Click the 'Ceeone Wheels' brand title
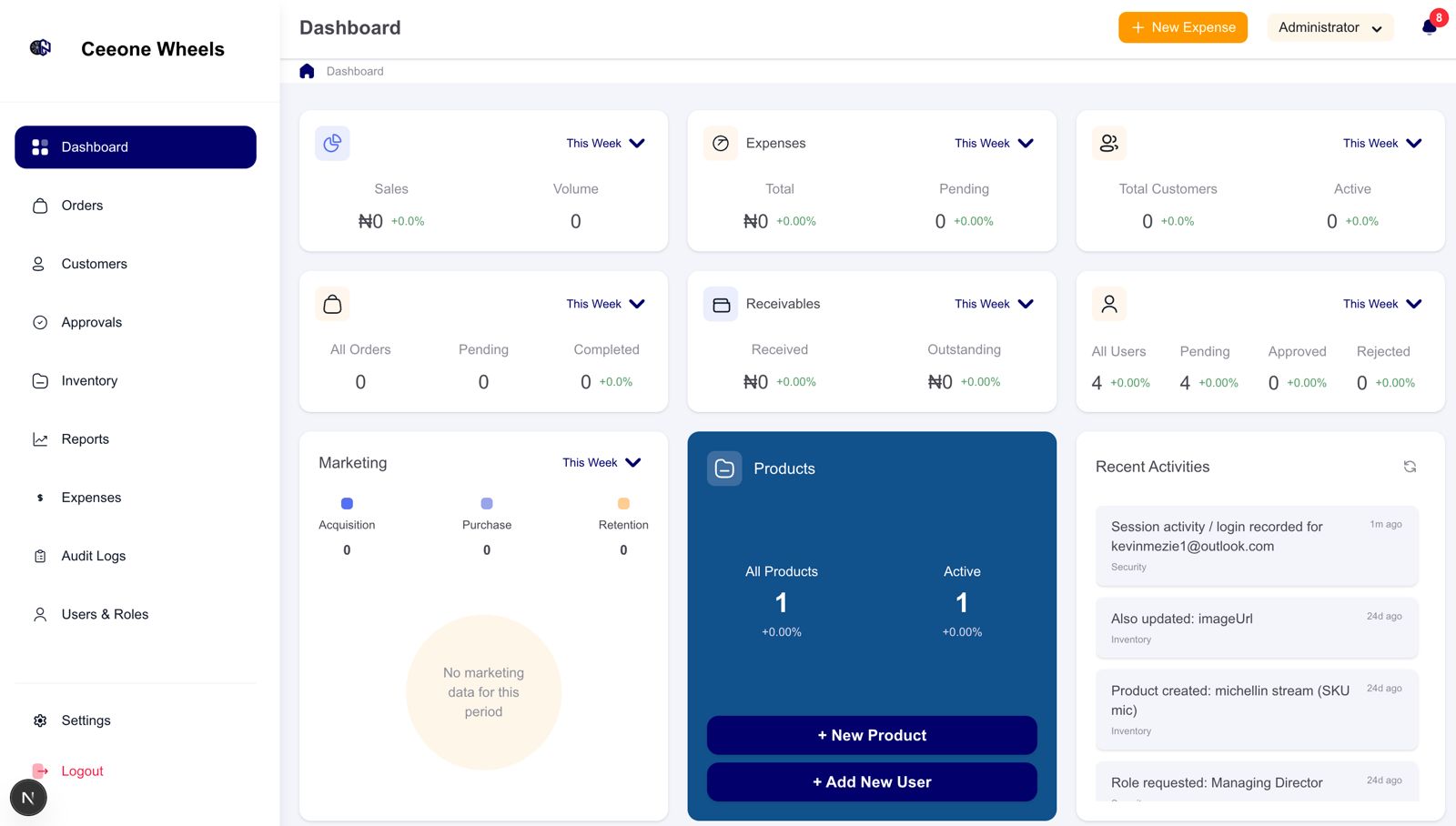1456x826 pixels. 153,49
